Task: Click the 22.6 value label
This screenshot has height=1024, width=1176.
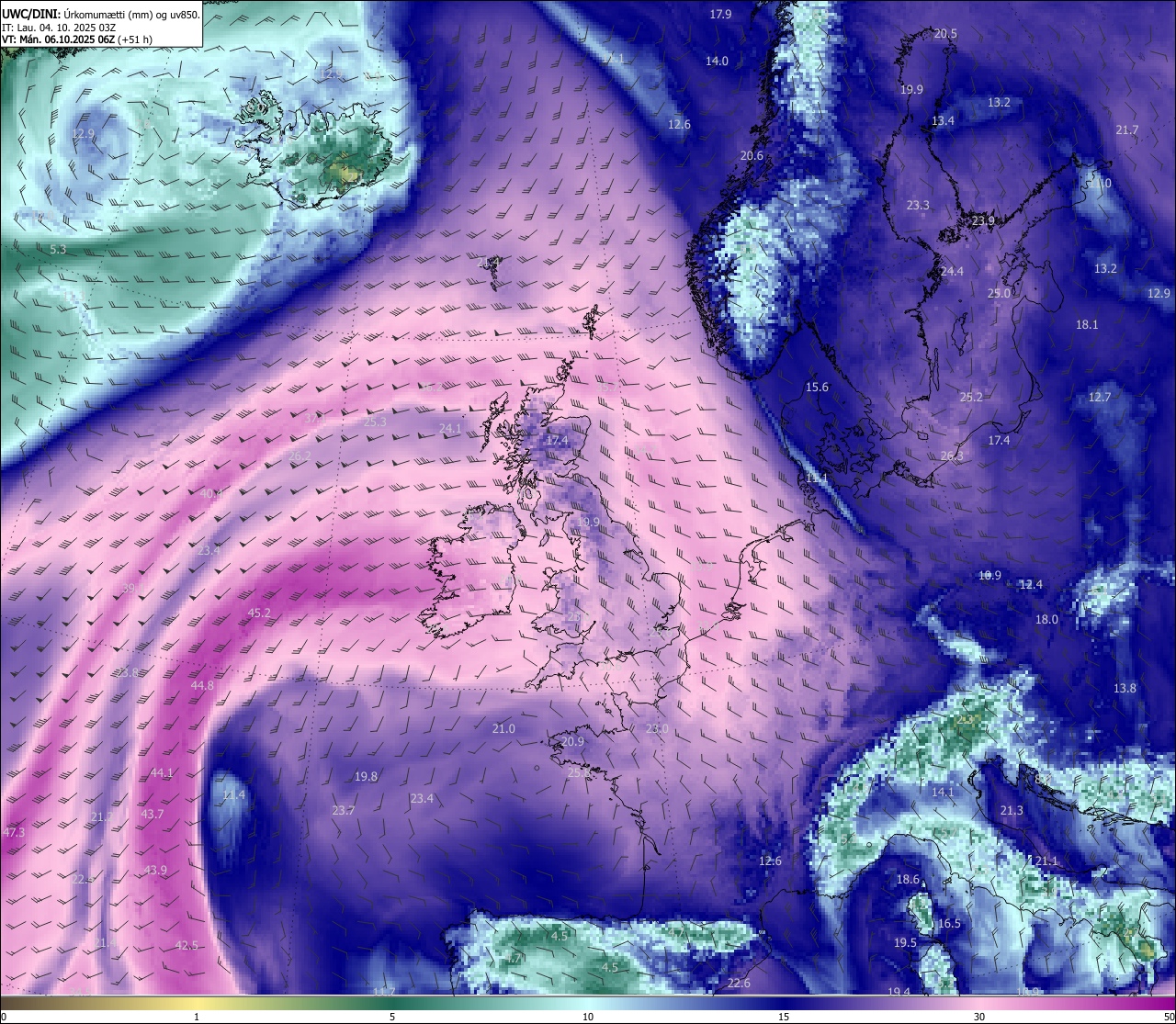Action: tap(739, 984)
